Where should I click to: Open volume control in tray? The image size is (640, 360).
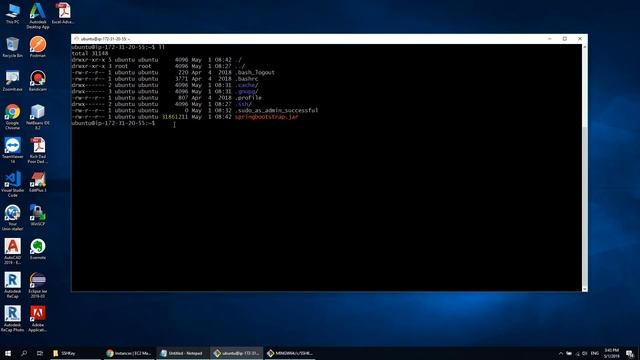point(584,353)
